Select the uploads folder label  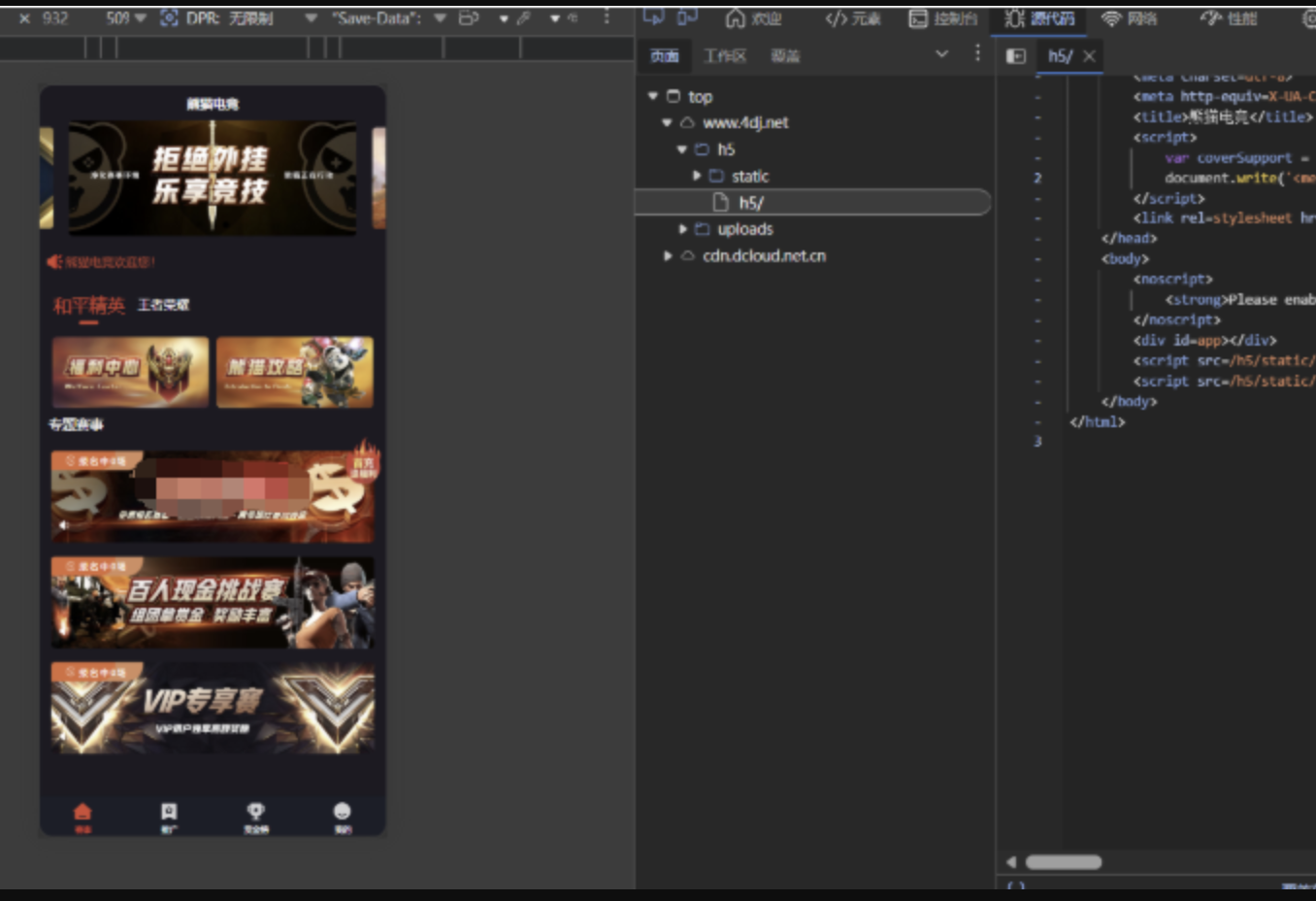coord(745,229)
